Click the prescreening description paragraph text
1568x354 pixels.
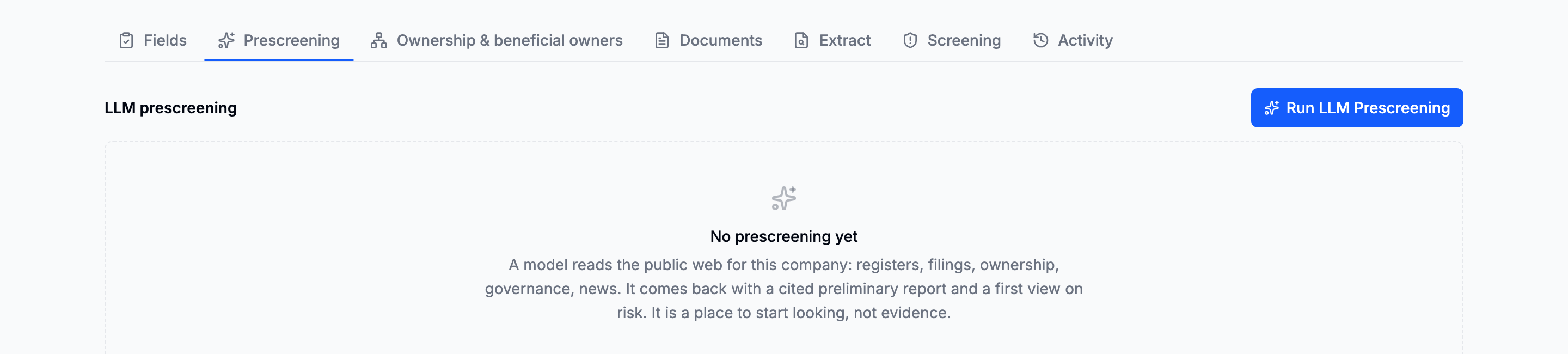click(784, 289)
